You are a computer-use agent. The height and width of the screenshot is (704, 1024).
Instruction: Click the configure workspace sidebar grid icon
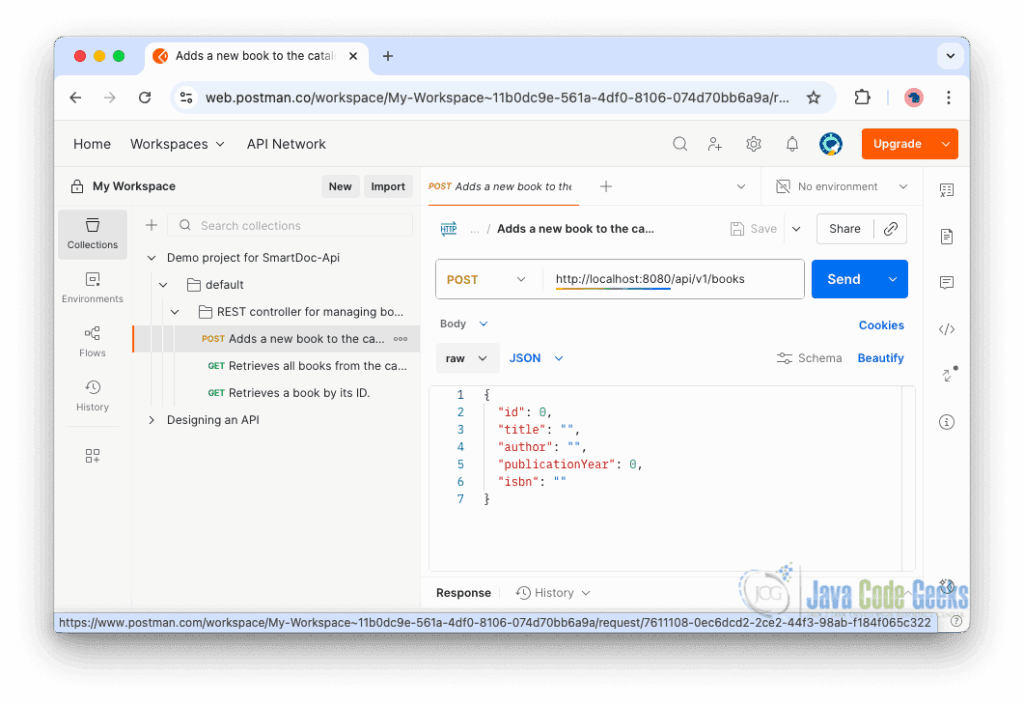(92, 455)
